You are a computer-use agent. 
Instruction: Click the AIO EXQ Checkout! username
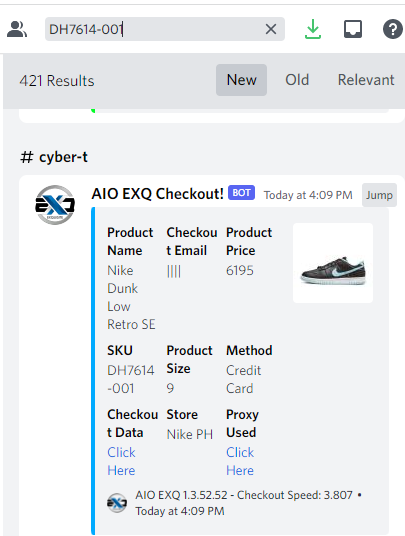pos(158,194)
